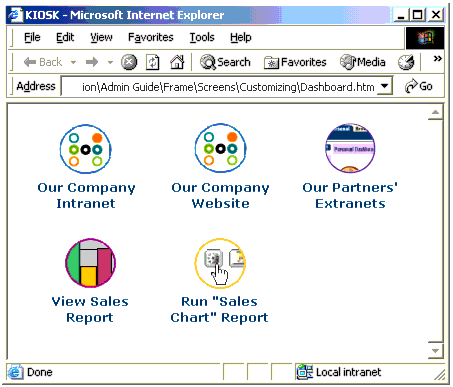This screenshot has height=387, width=453.
Task: Open the Favorites menu
Action: pyautogui.click(x=151, y=37)
